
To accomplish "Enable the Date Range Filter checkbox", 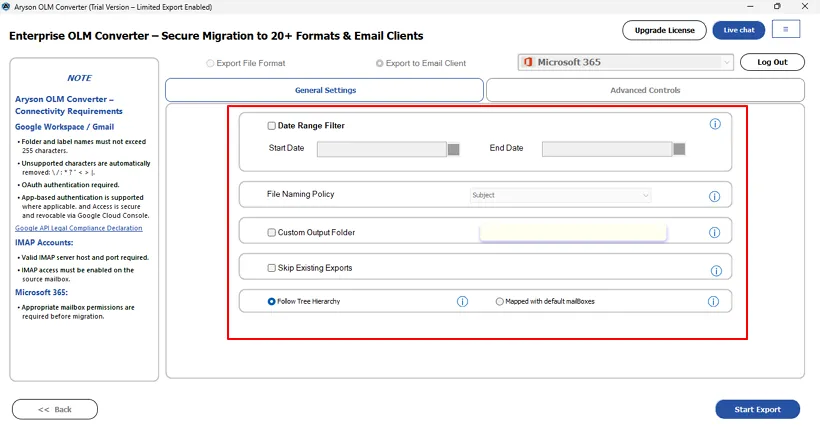I will [272, 126].
